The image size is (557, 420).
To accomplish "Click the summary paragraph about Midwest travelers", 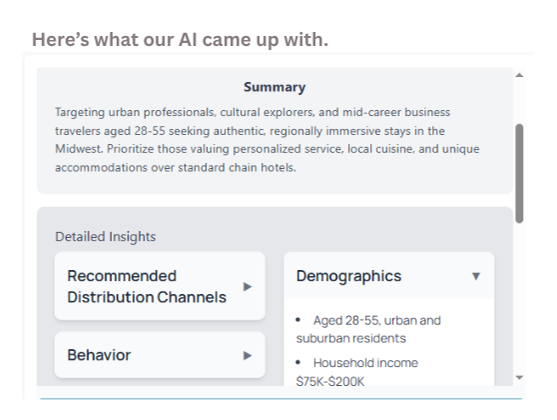I will [267, 140].
